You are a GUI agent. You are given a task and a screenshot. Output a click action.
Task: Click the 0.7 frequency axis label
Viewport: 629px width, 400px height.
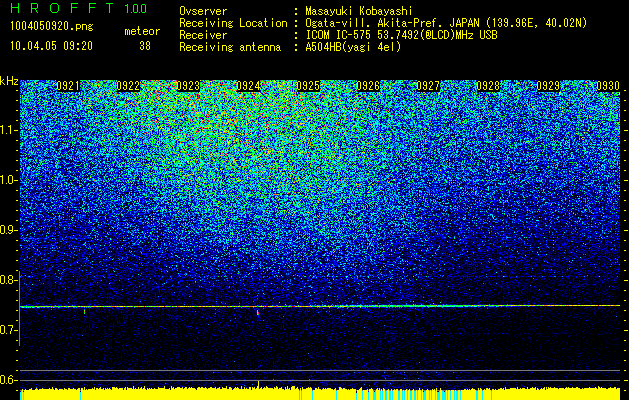point(7,330)
